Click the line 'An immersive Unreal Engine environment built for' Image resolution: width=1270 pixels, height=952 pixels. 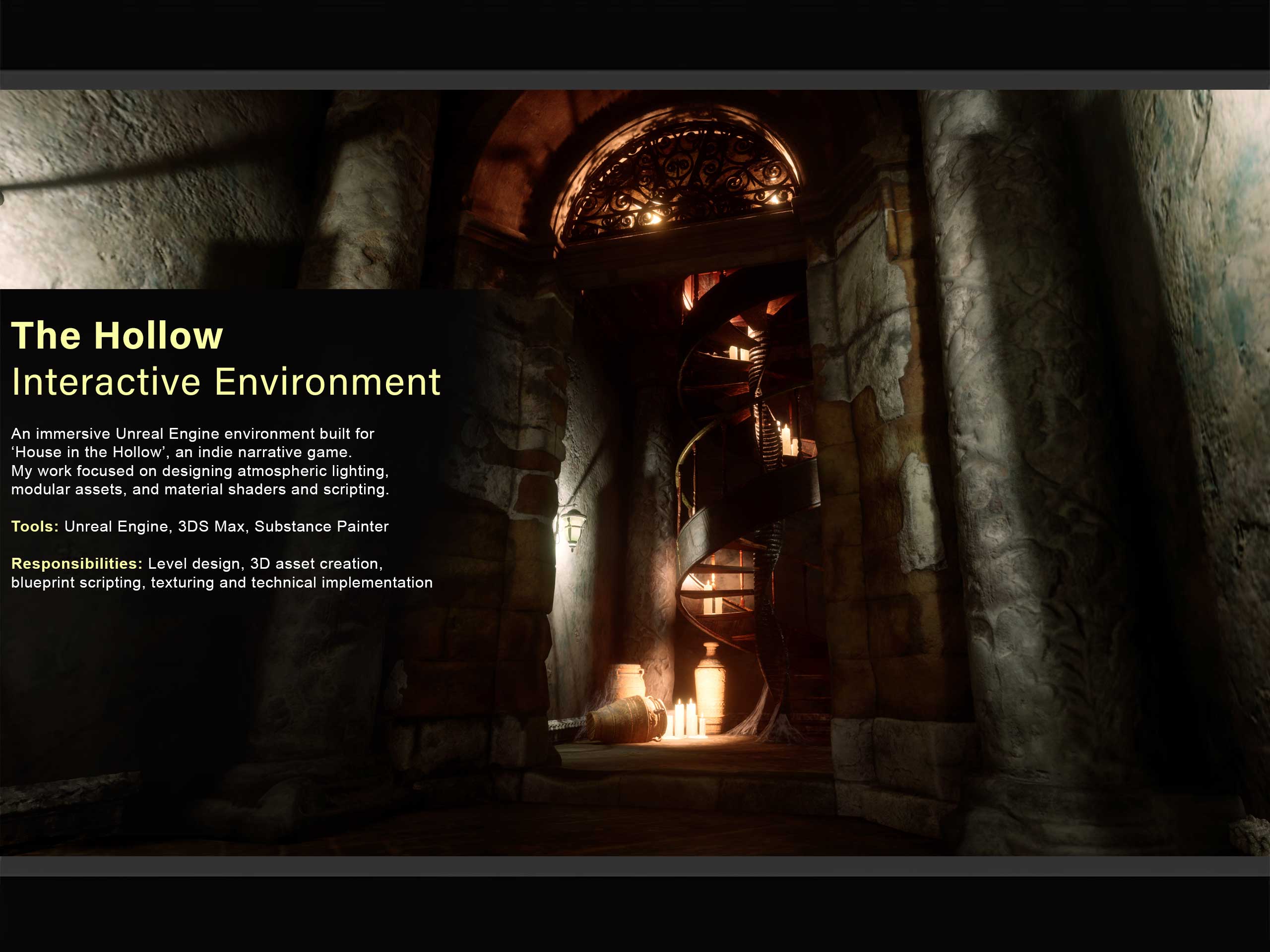point(192,434)
